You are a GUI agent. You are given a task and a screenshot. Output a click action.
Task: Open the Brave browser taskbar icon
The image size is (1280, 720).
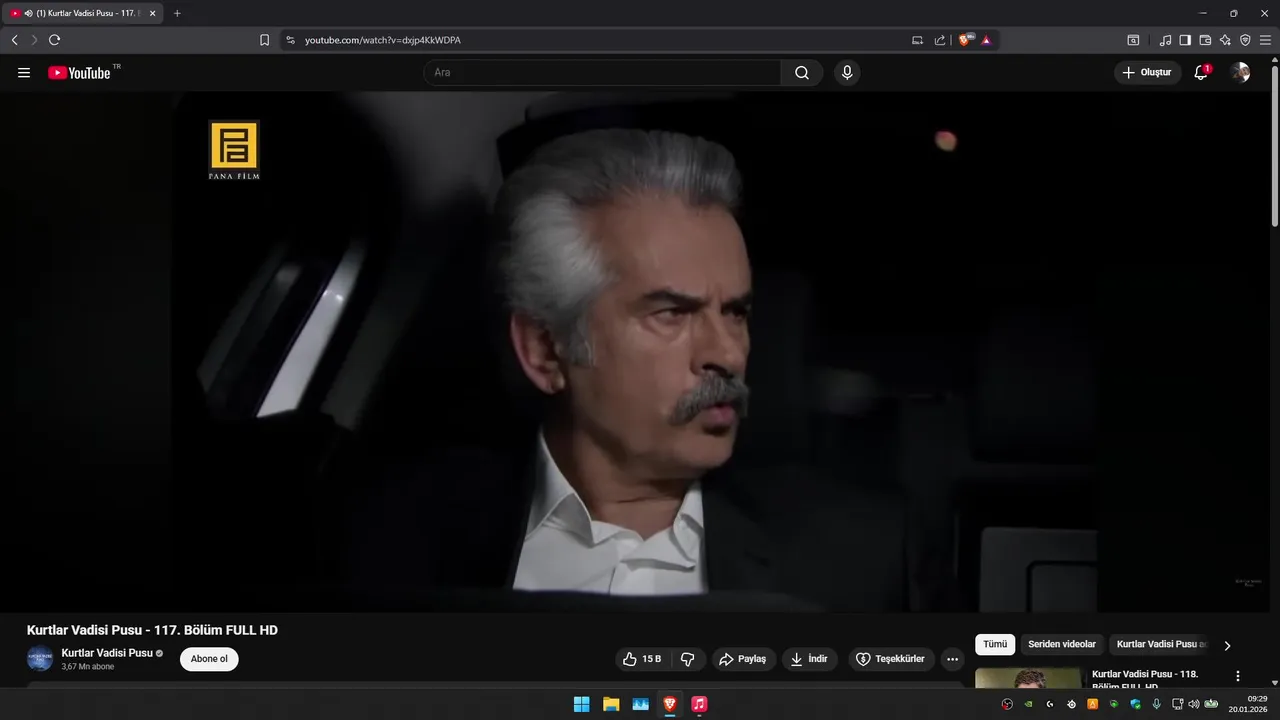point(669,704)
